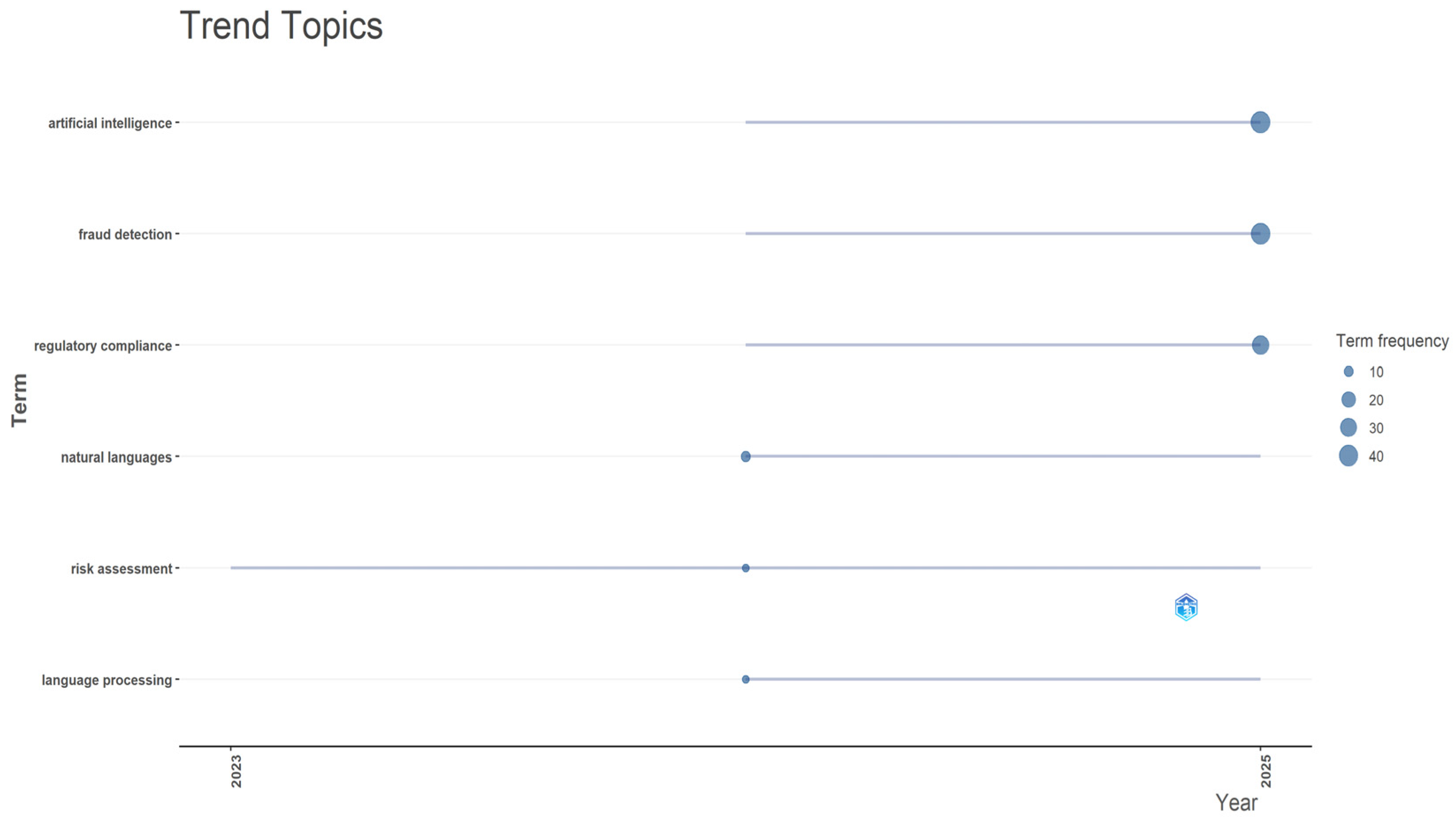1456x823 pixels.
Task: Click the 'language processing' term label
Action: [106, 681]
